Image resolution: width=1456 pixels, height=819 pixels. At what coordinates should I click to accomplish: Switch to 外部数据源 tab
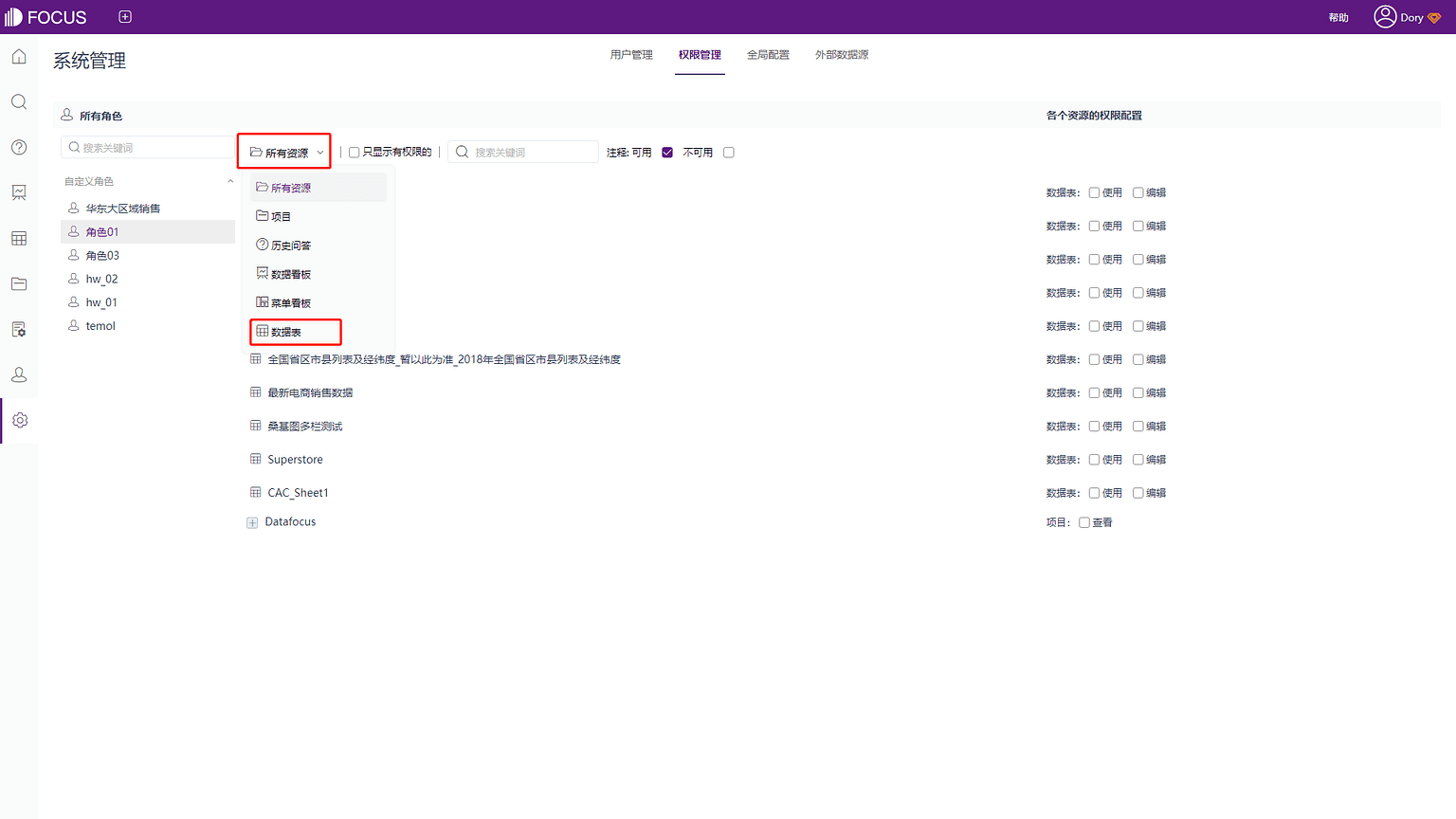pos(842,55)
